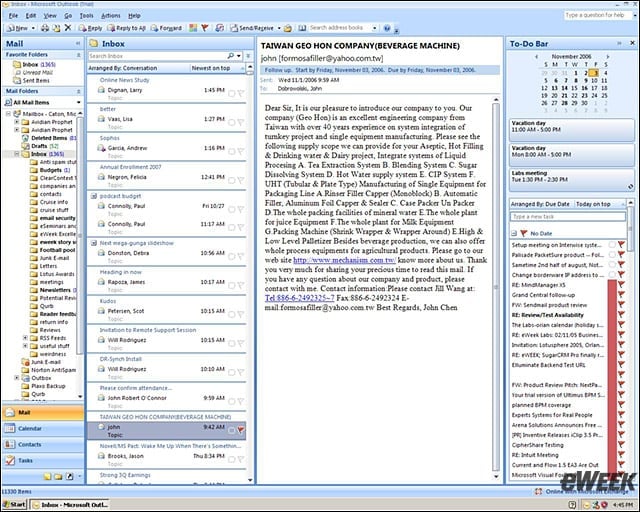Click the Forward button
Screen dimensions: 640x512
166,28
